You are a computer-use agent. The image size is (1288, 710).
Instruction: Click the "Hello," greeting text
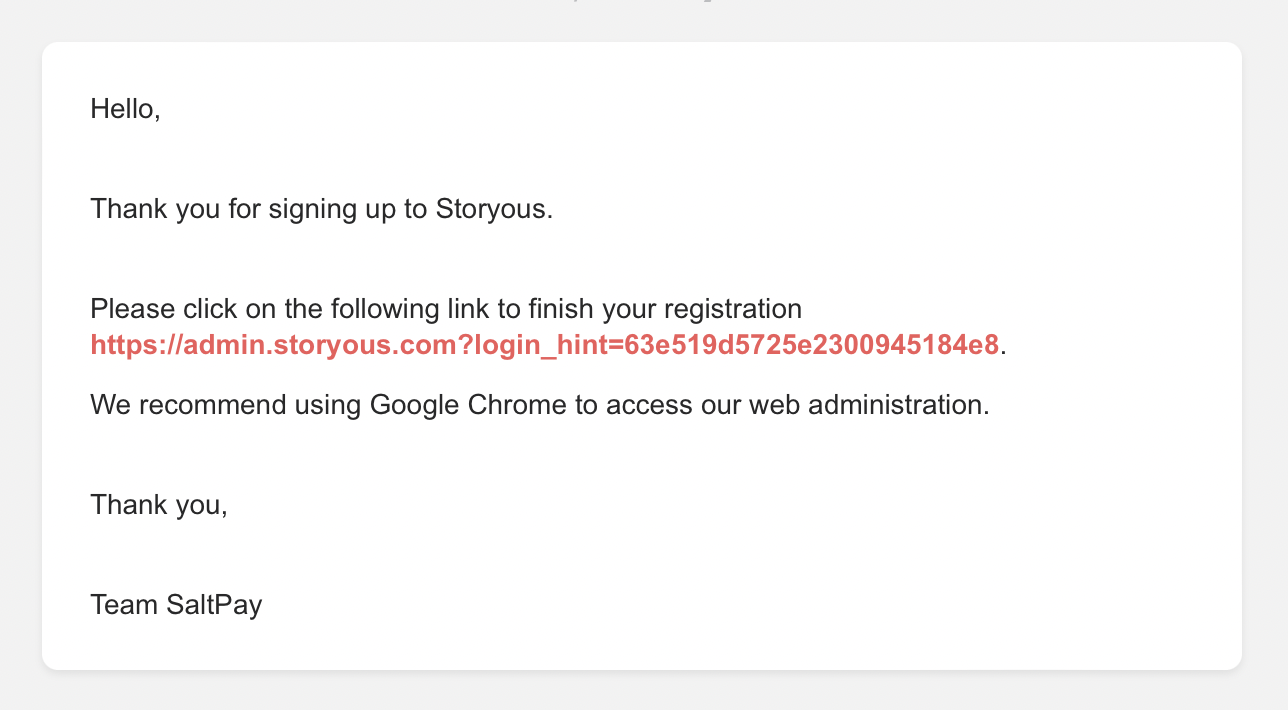[x=125, y=108]
